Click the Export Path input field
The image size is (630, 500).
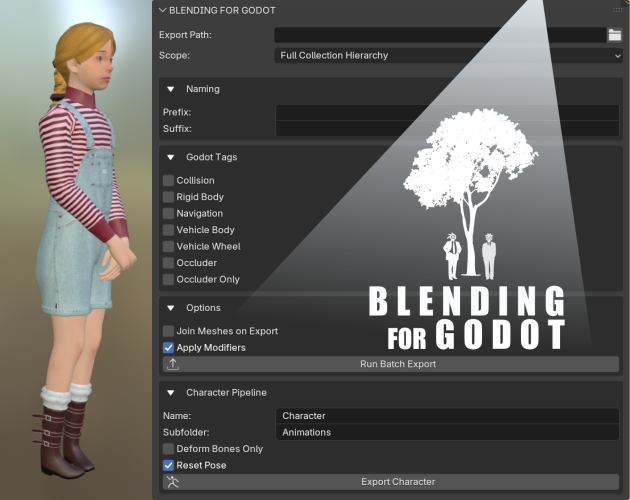440,35
